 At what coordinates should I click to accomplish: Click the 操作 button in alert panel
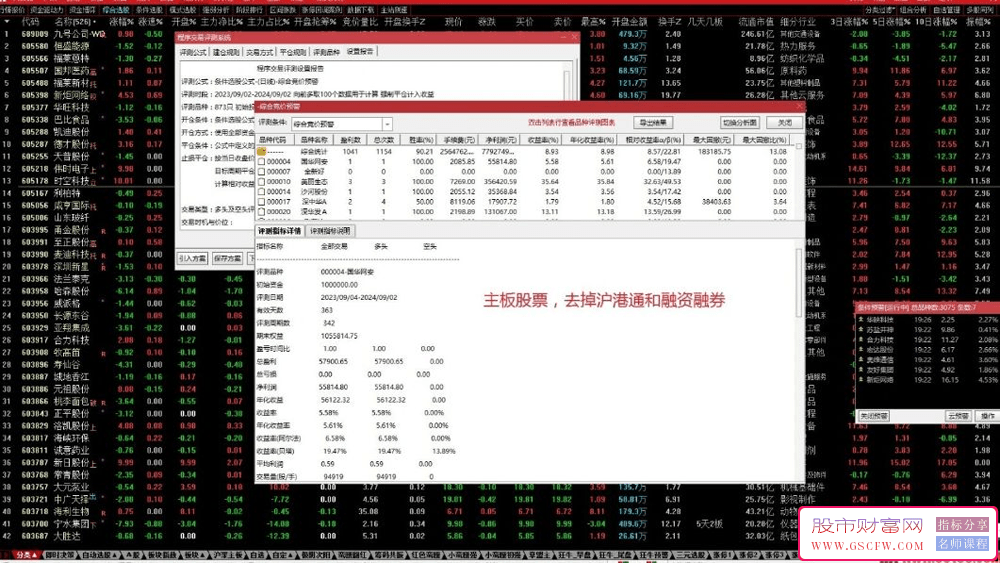[987, 416]
